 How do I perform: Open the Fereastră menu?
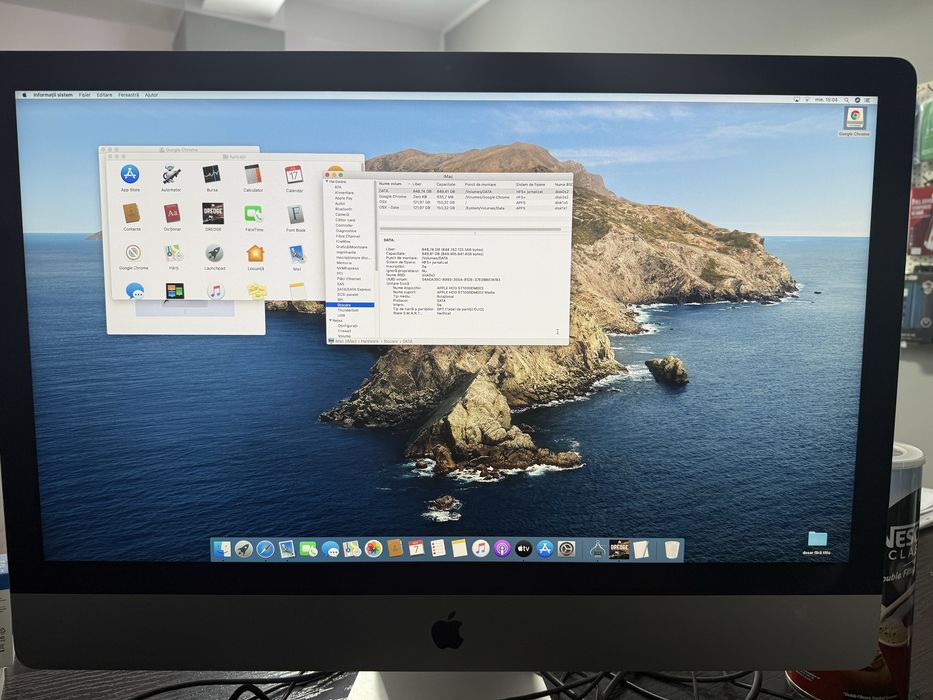pos(129,95)
